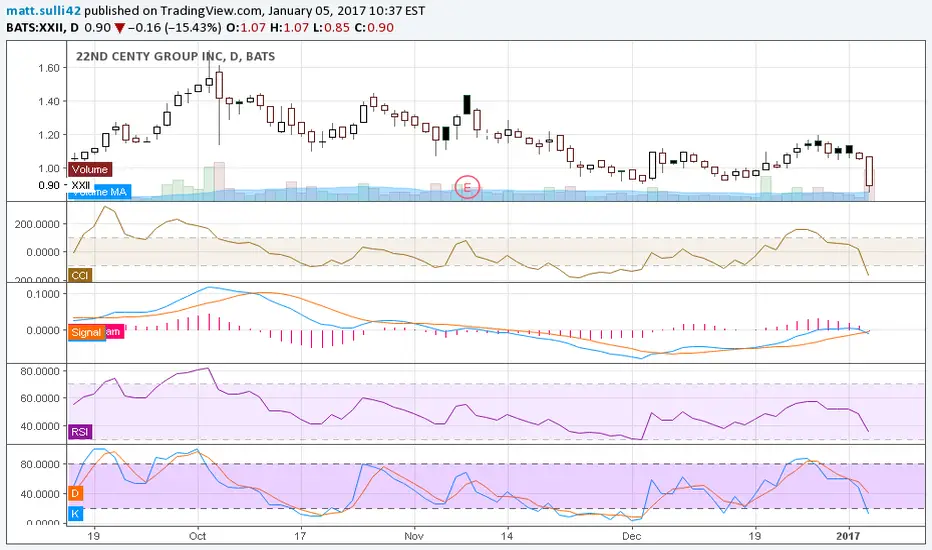Select the blue K stochastic label
The width and height of the screenshot is (932, 550).
75,514
